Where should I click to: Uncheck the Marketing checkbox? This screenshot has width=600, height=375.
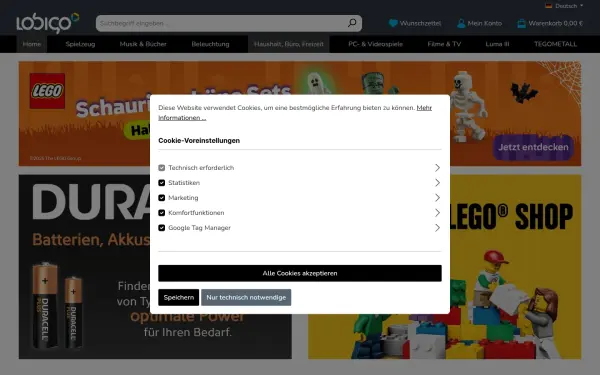coord(161,198)
